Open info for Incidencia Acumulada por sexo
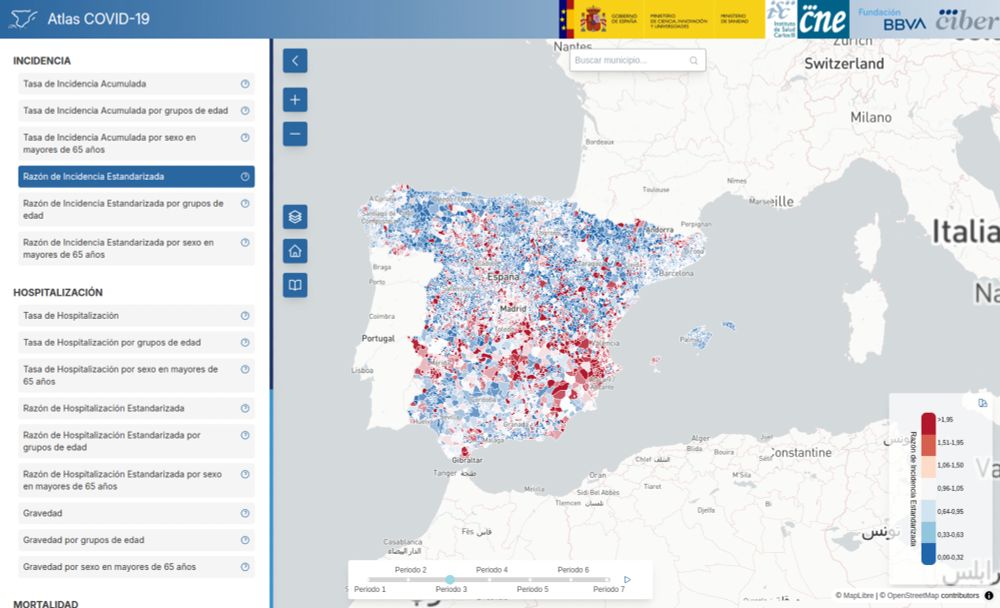 245,137
